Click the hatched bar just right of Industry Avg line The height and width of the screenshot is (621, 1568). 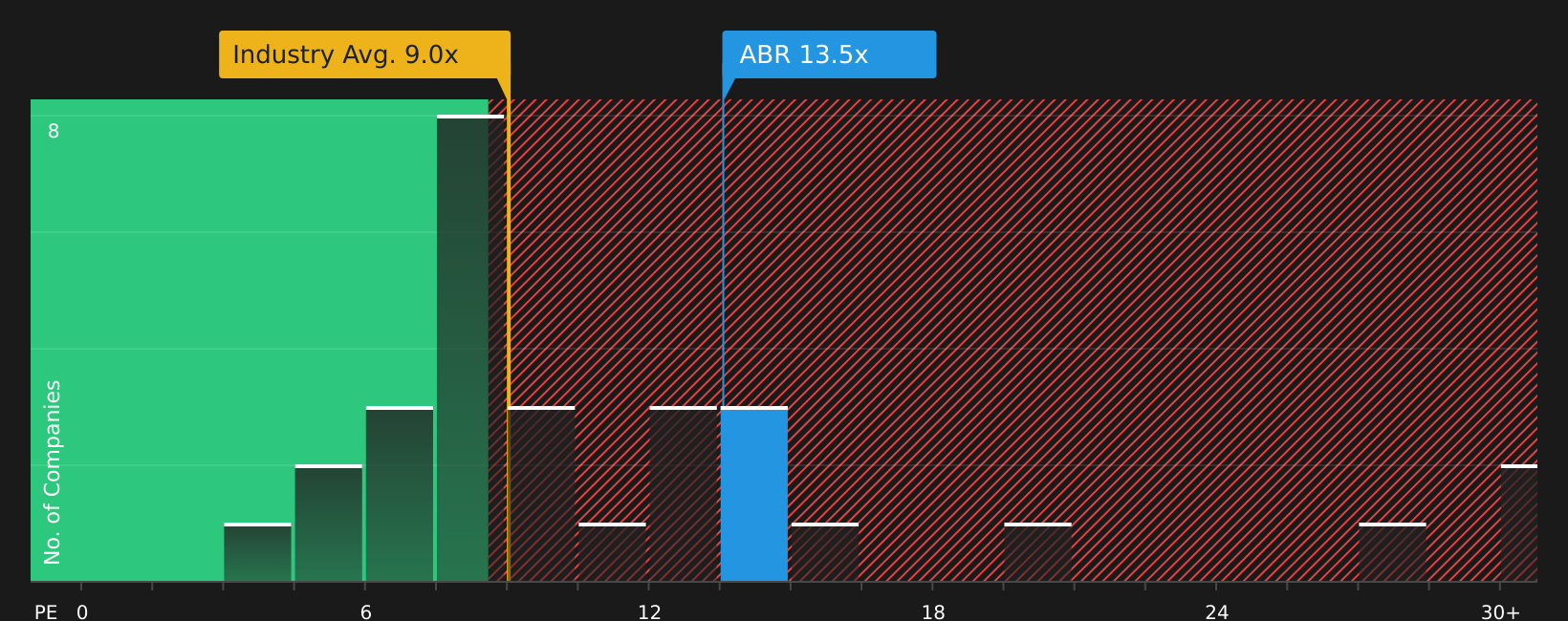pyautogui.click(x=542, y=494)
